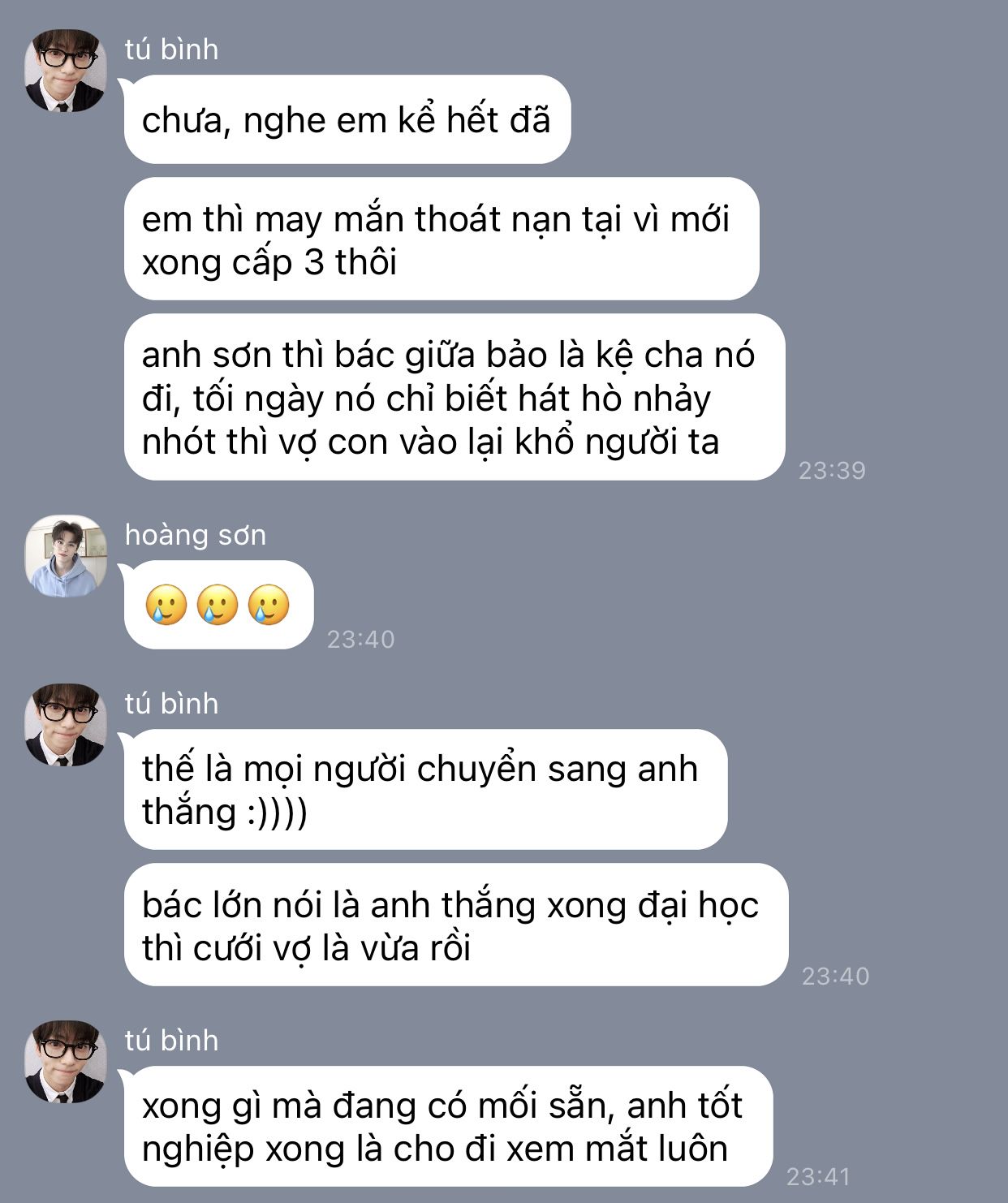Click the 'hoàng sơn' sender name

196,535
